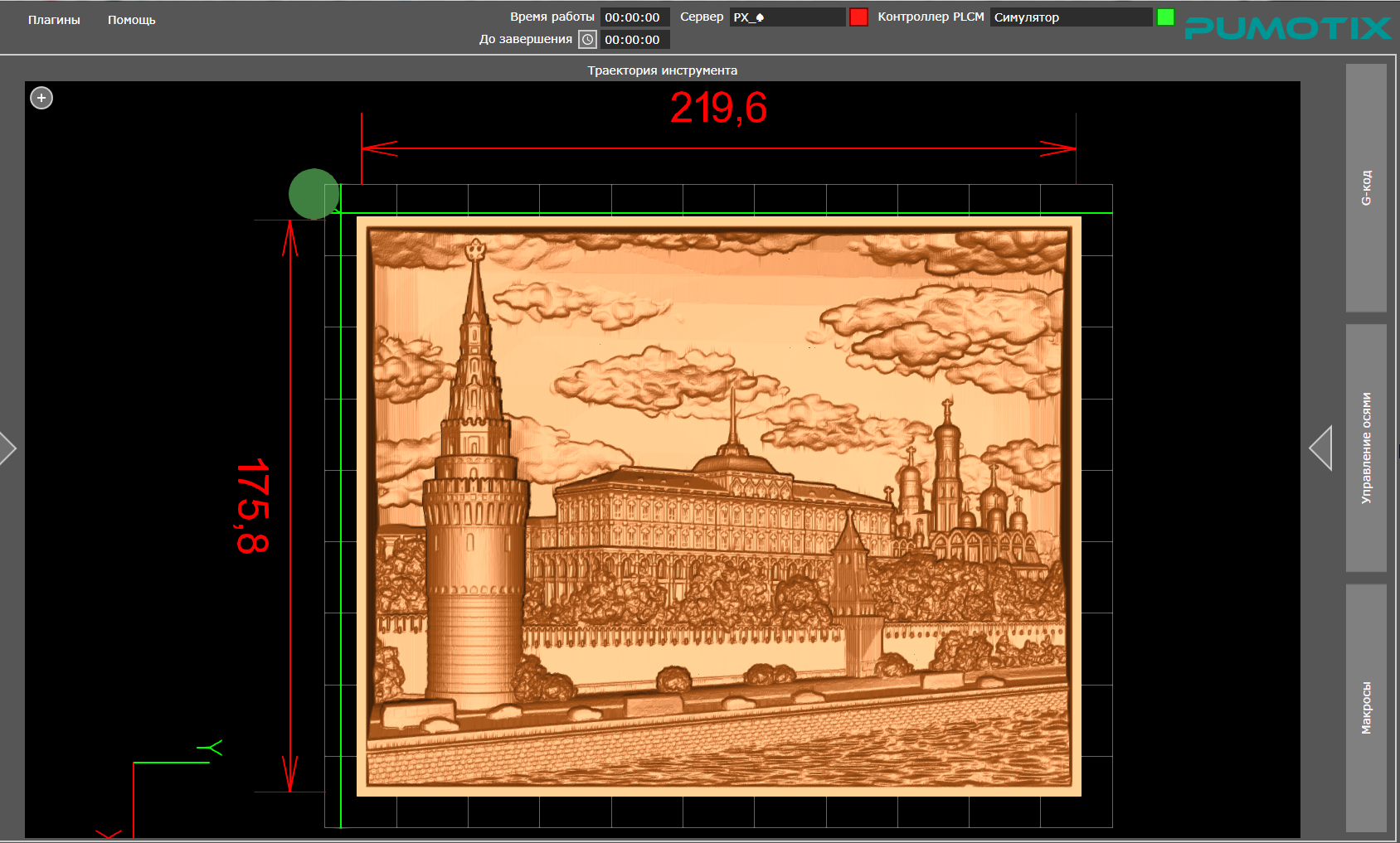Click the red server status indicator
Viewport: 1400px width, 843px height.
coord(858,17)
